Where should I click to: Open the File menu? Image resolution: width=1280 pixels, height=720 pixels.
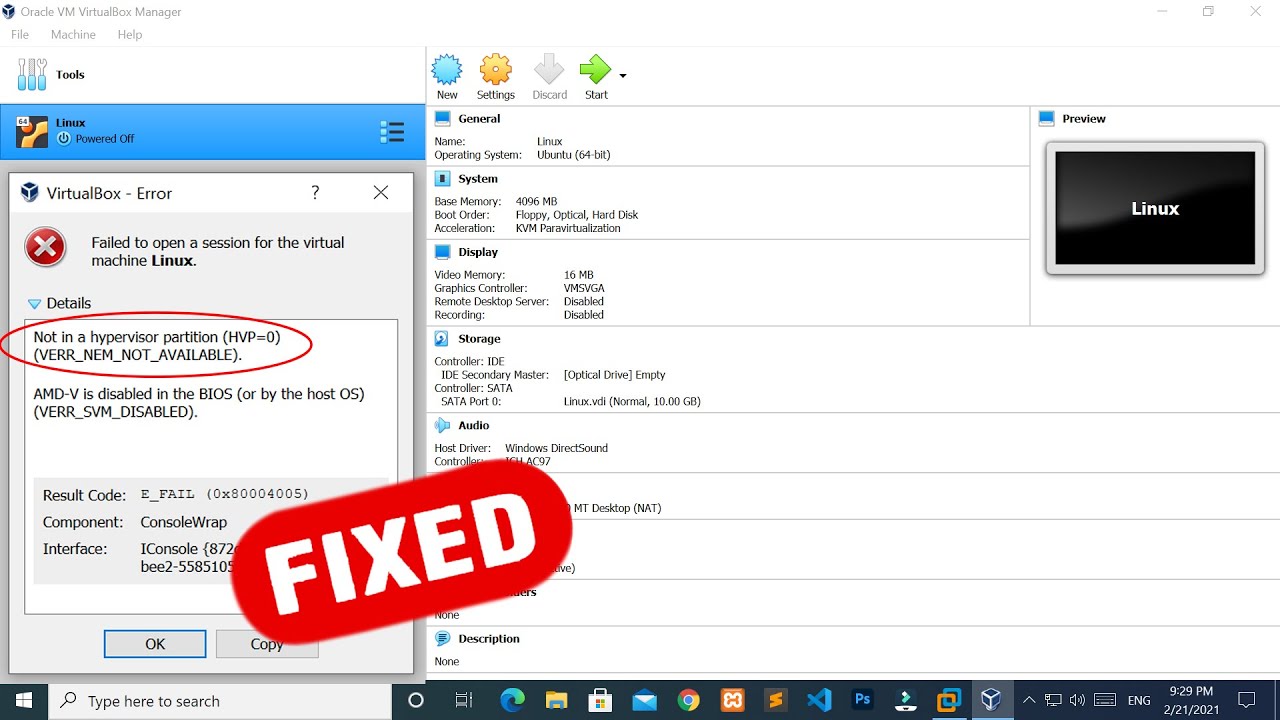pyautogui.click(x=20, y=34)
